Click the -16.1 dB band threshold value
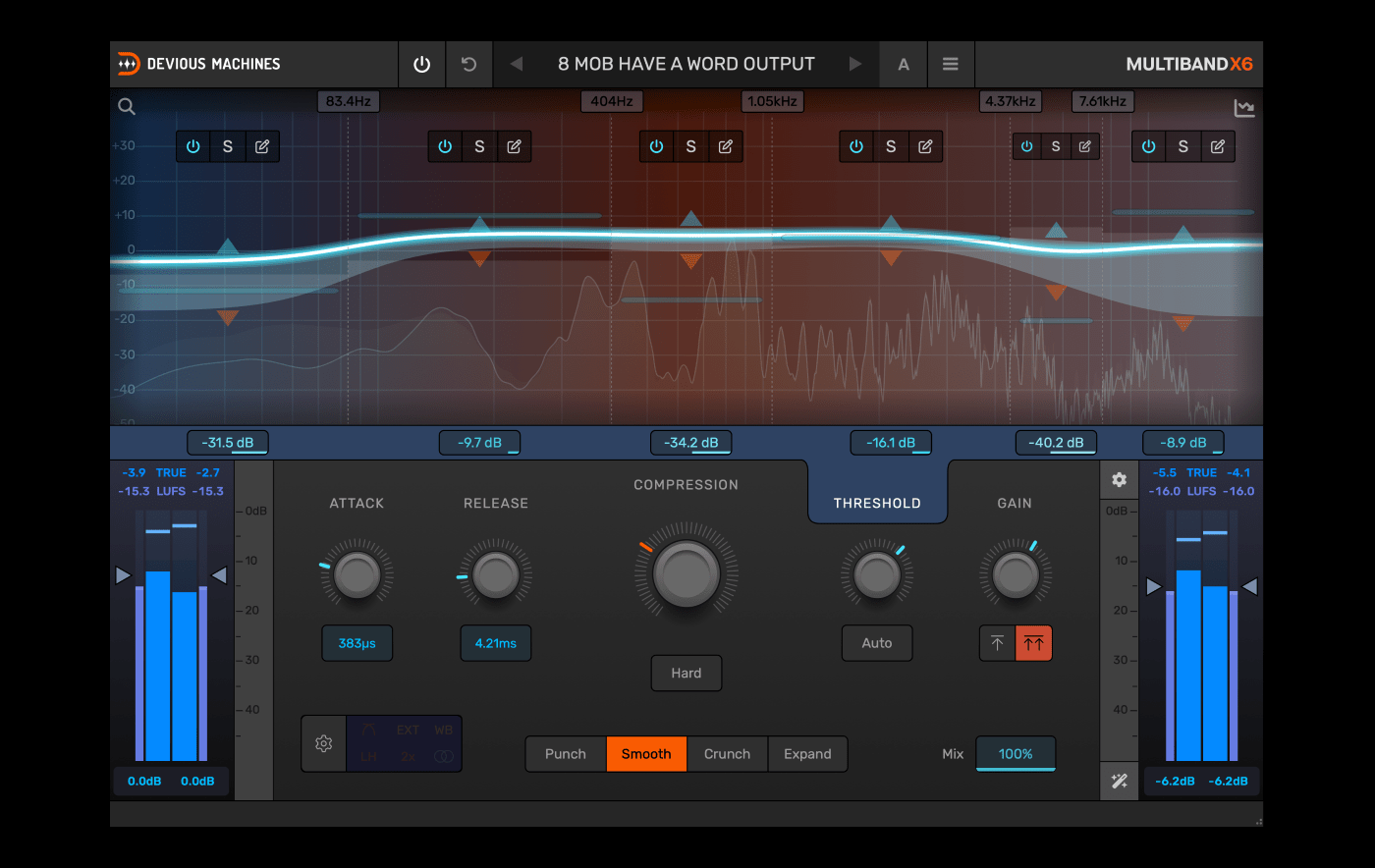The width and height of the screenshot is (1375, 868). pyautogui.click(x=891, y=443)
